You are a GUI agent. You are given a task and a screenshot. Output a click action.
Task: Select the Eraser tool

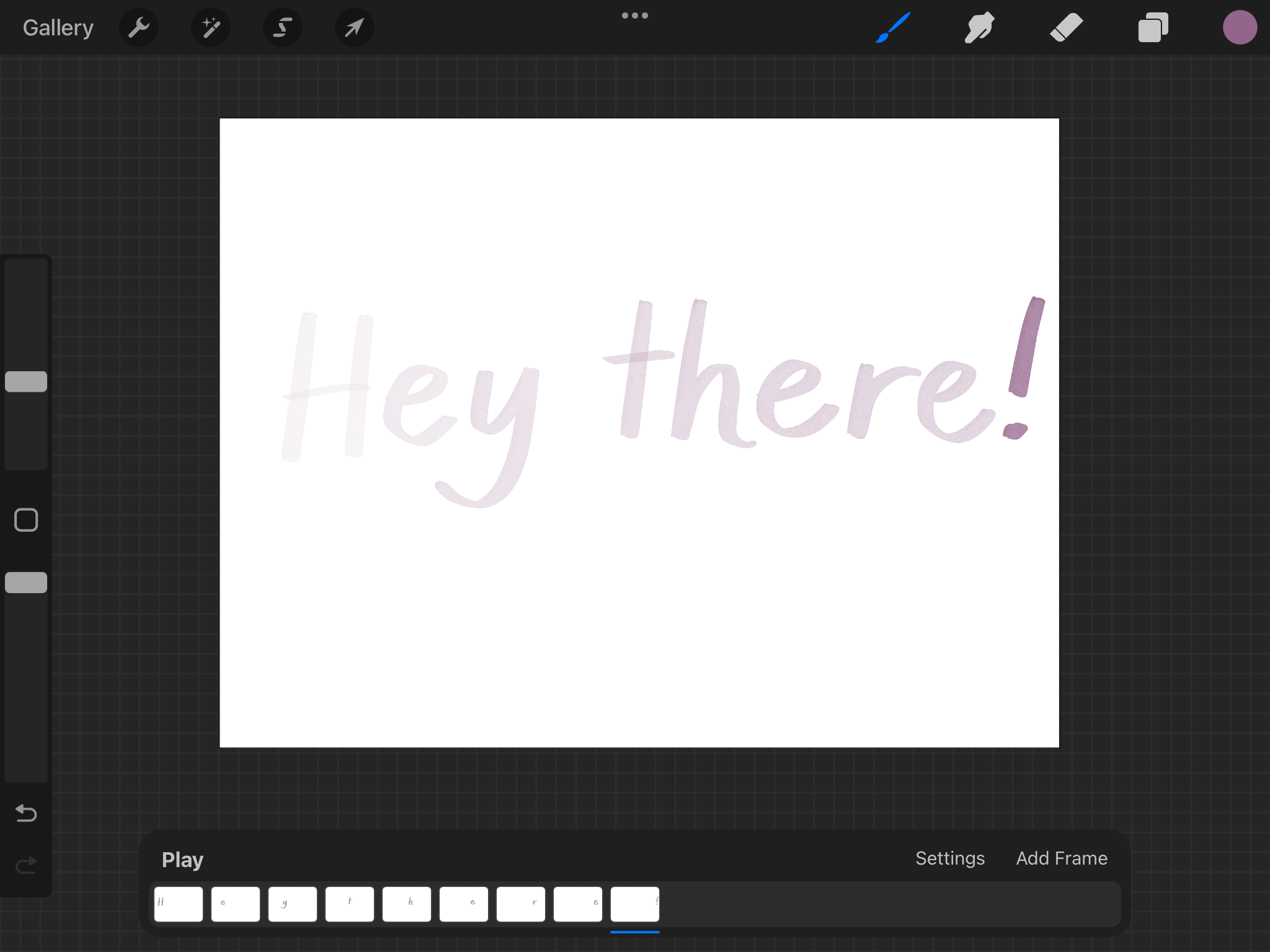pyautogui.click(x=1067, y=27)
